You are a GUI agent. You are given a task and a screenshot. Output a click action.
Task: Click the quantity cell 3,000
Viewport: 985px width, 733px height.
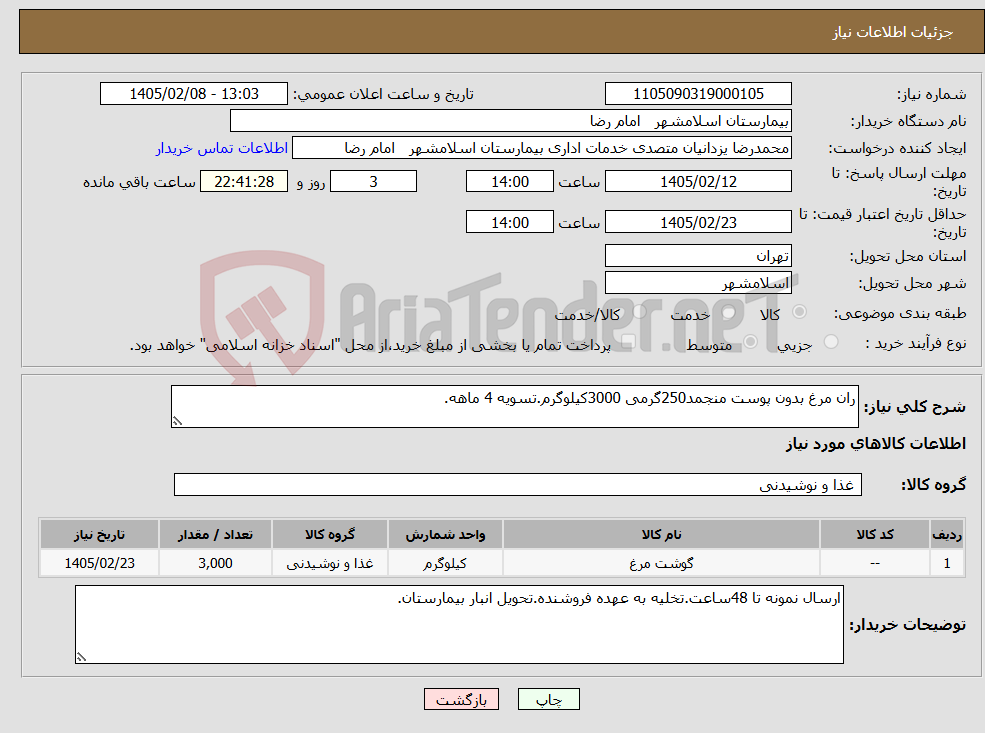(215, 563)
